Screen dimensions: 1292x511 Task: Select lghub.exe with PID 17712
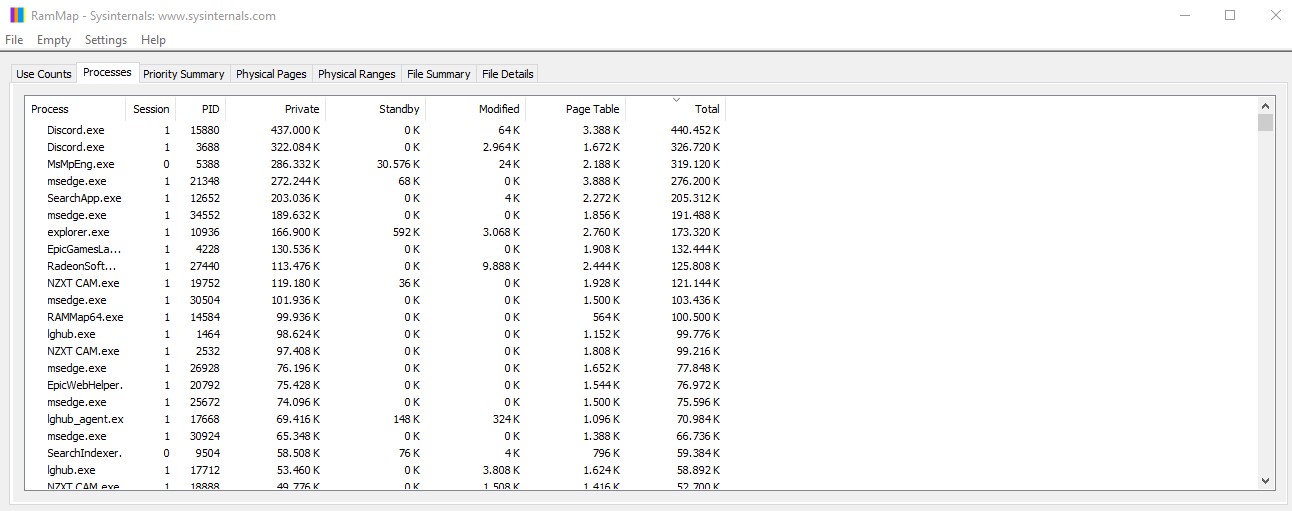click(376, 470)
